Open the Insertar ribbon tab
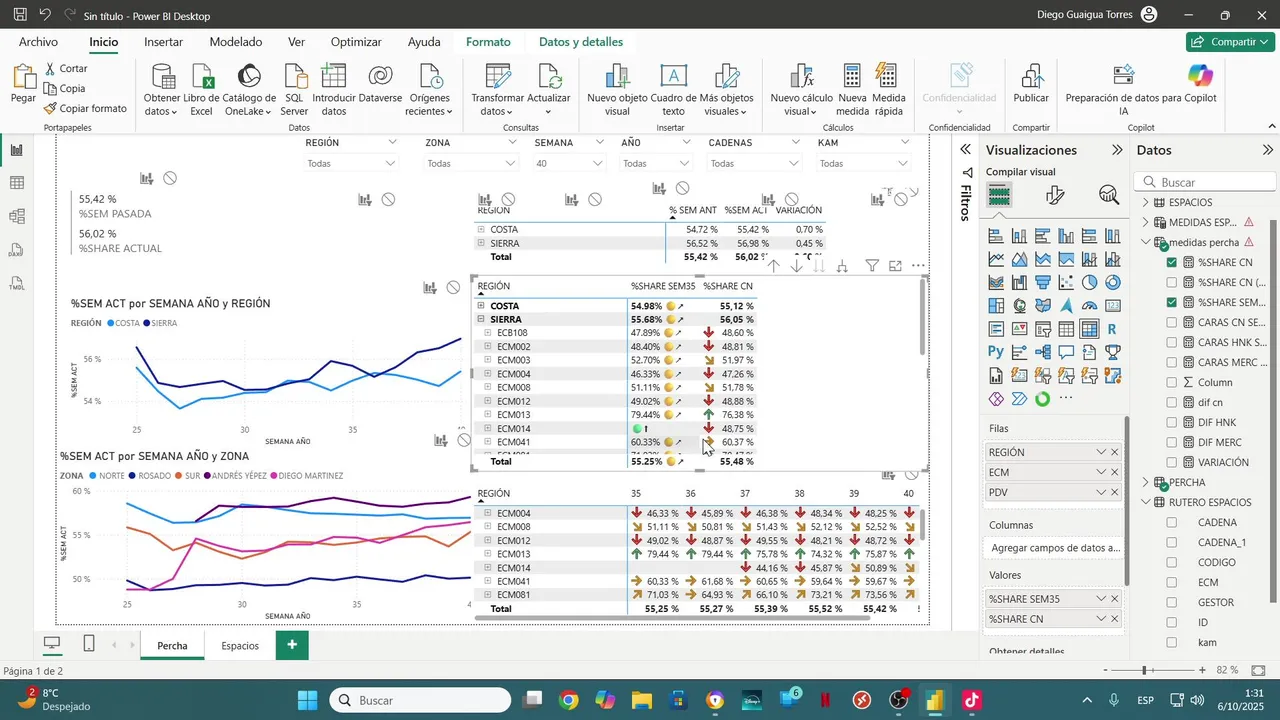1280x720 pixels. 163,42
